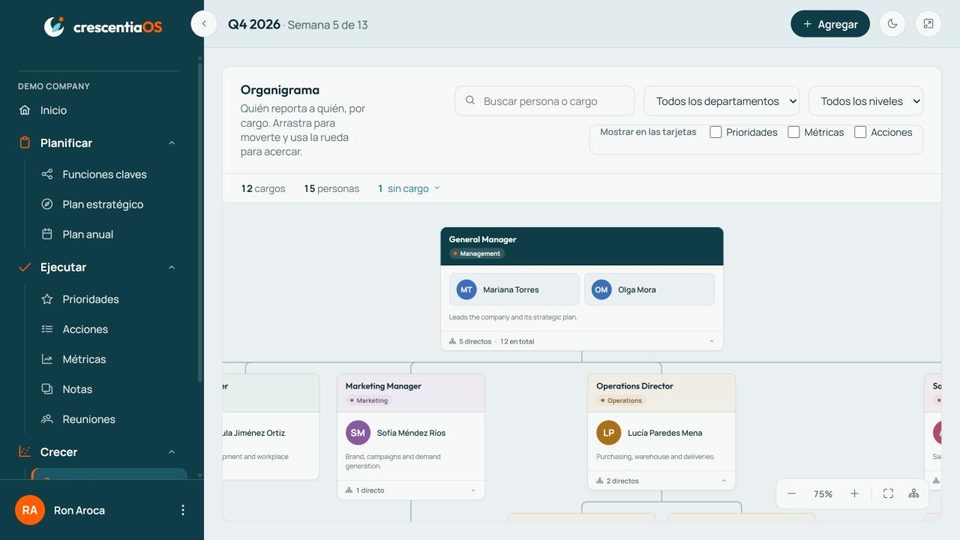Click the Prioridades star icon
Screen dimensions: 960x540
pyautogui.click(x=47, y=299)
